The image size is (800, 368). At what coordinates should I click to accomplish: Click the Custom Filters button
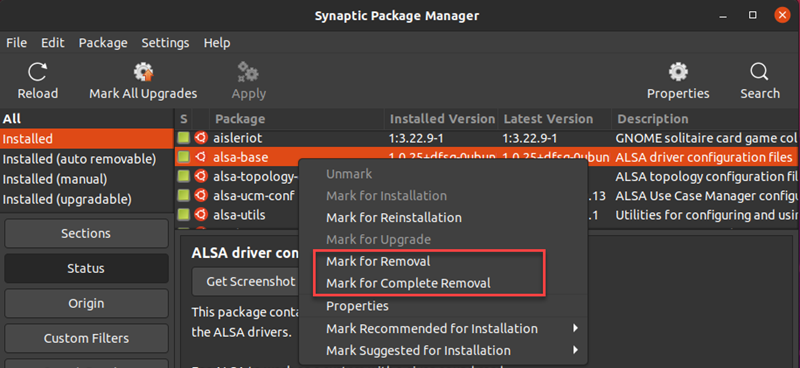click(x=86, y=338)
